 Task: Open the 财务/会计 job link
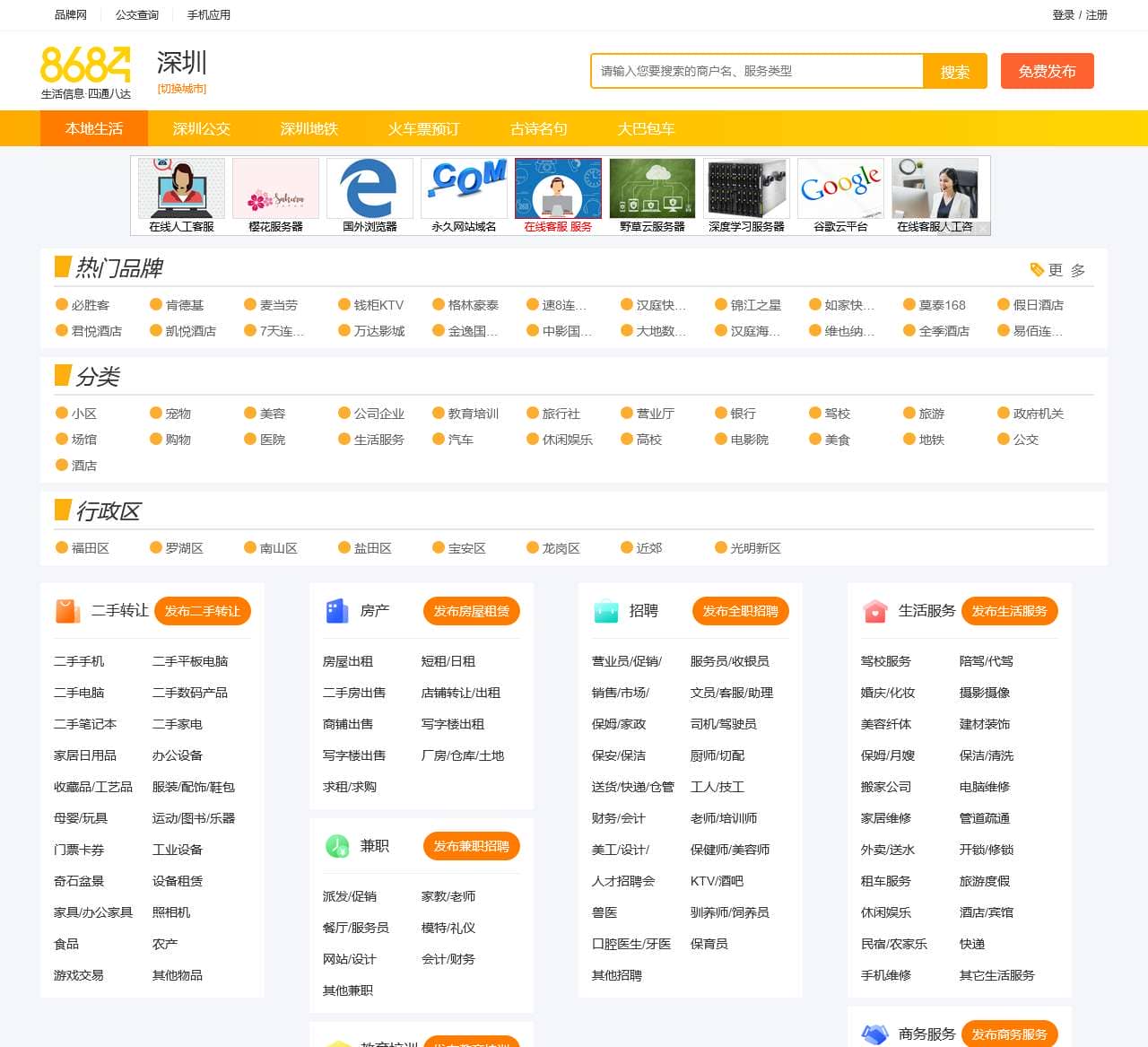tap(619, 818)
